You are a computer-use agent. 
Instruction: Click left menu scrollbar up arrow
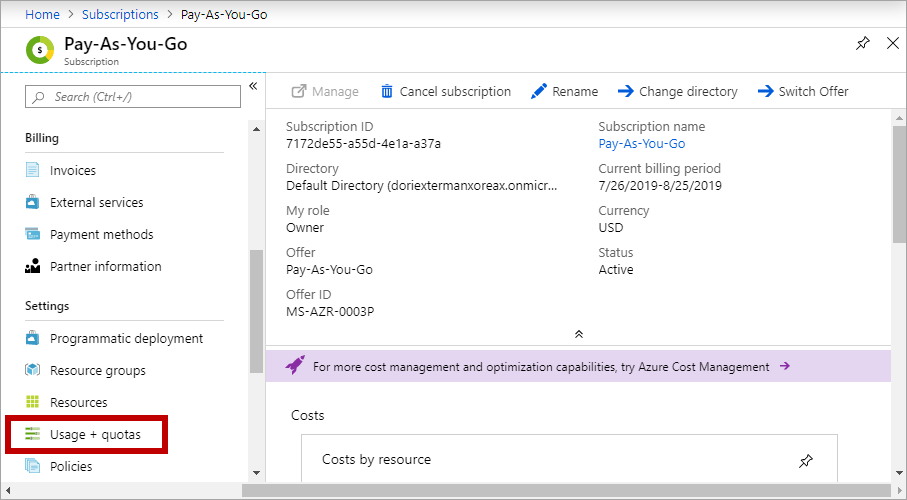[x=256, y=128]
